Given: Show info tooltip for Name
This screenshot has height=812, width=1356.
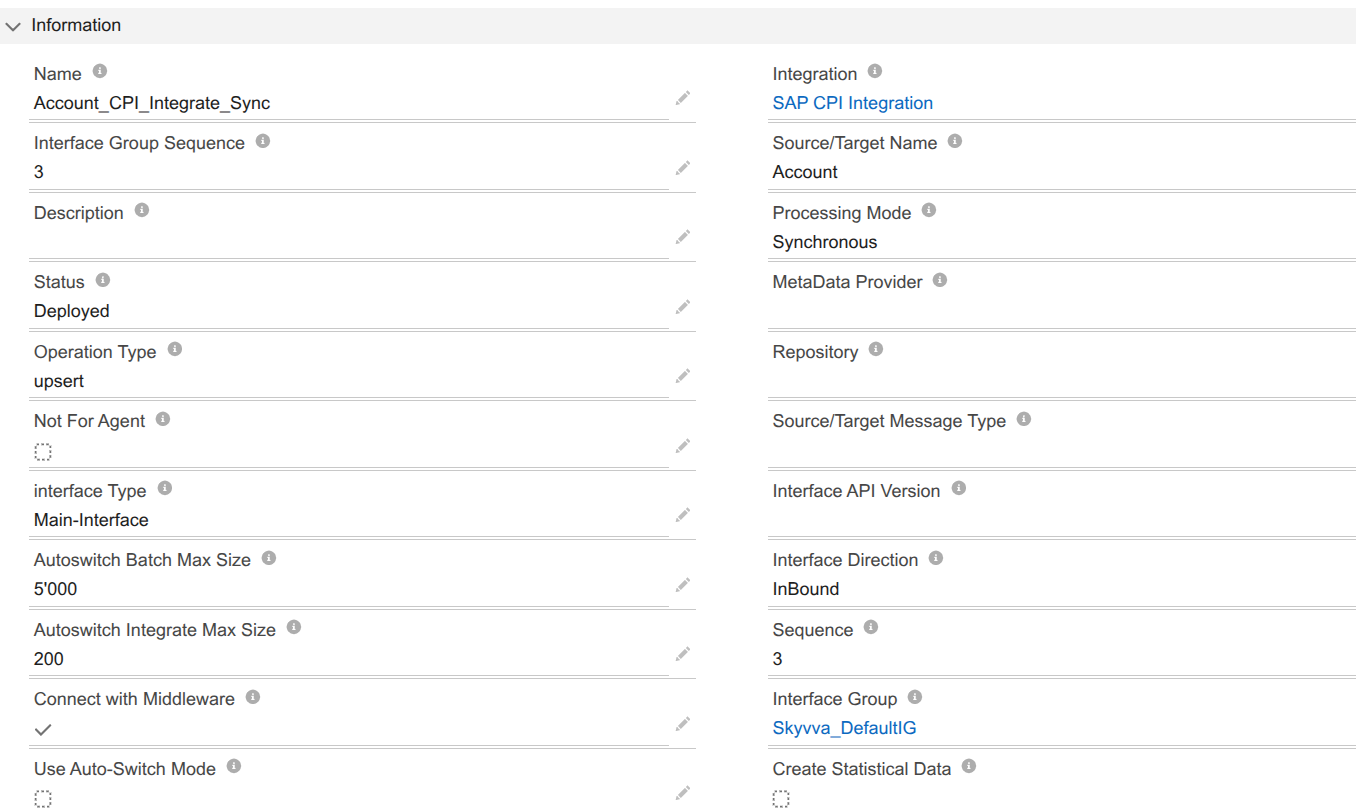Looking at the screenshot, I should pos(99,72).
